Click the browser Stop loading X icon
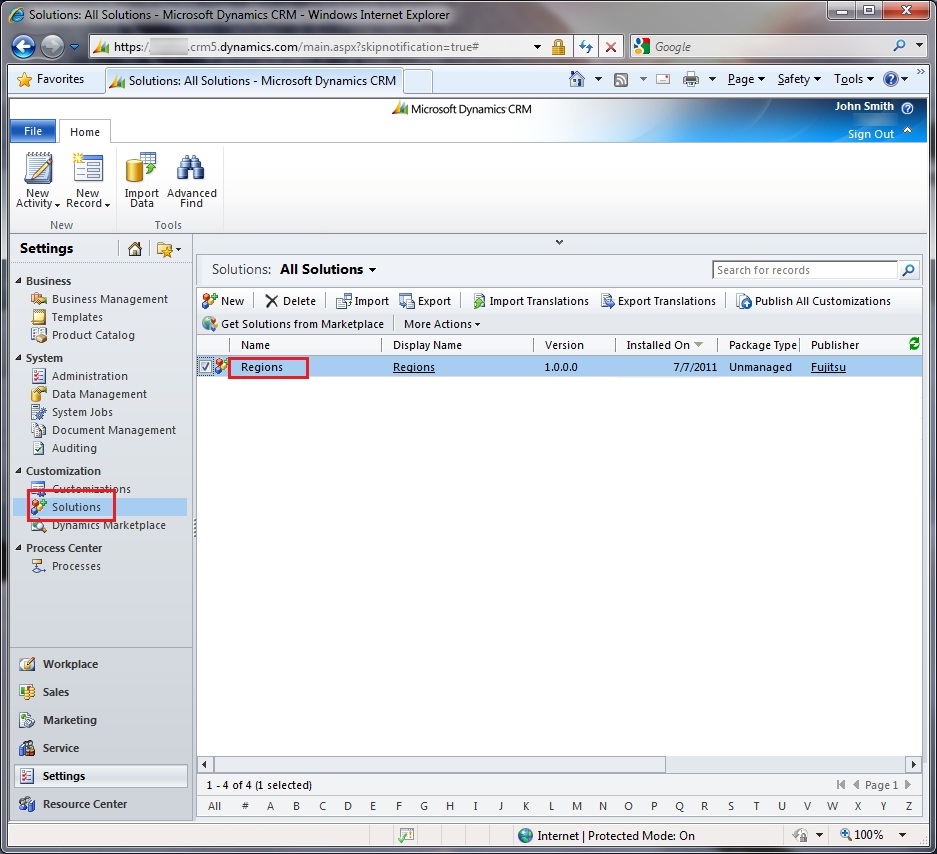Screen dimensions: 937x854 tap(611, 47)
